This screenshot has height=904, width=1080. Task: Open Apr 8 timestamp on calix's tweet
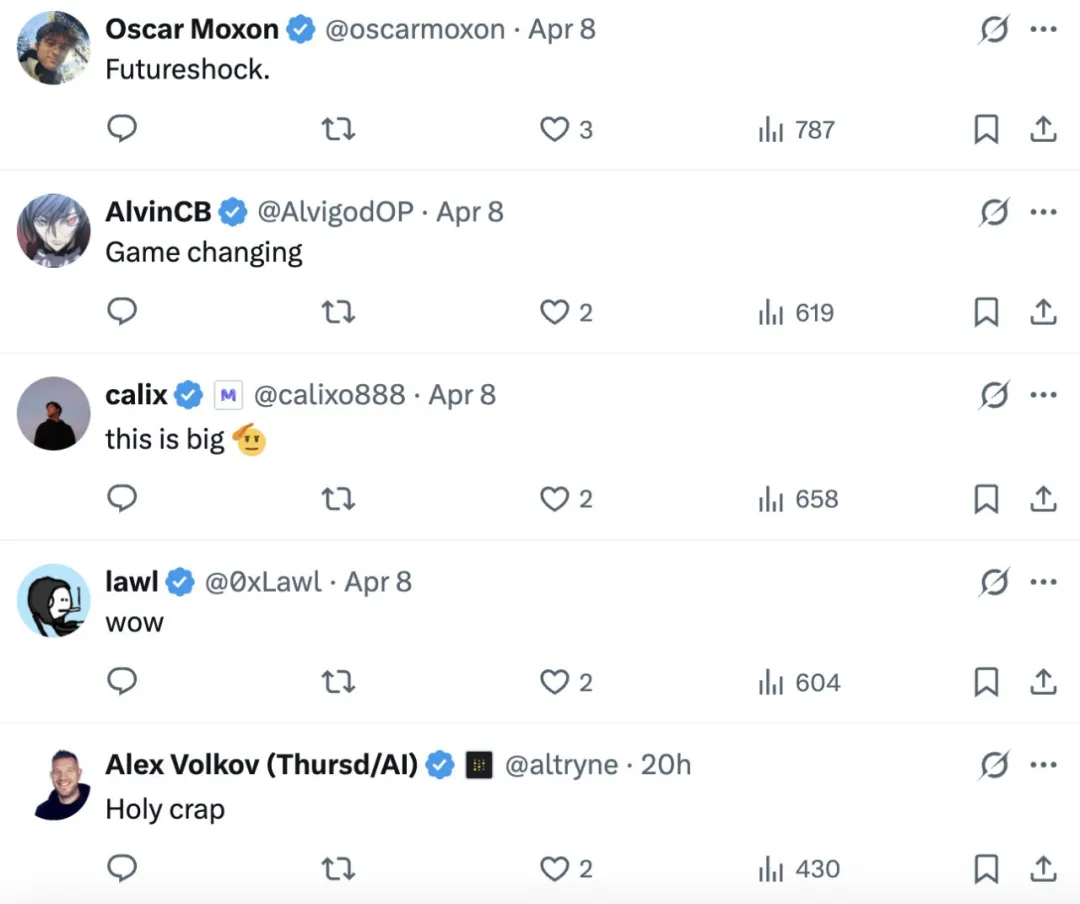[x=462, y=395]
